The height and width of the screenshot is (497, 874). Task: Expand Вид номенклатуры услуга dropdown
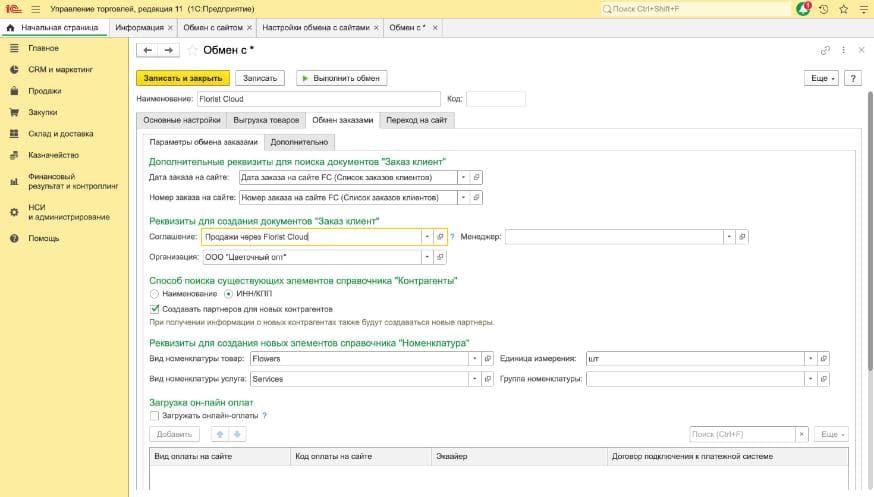click(x=475, y=379)
